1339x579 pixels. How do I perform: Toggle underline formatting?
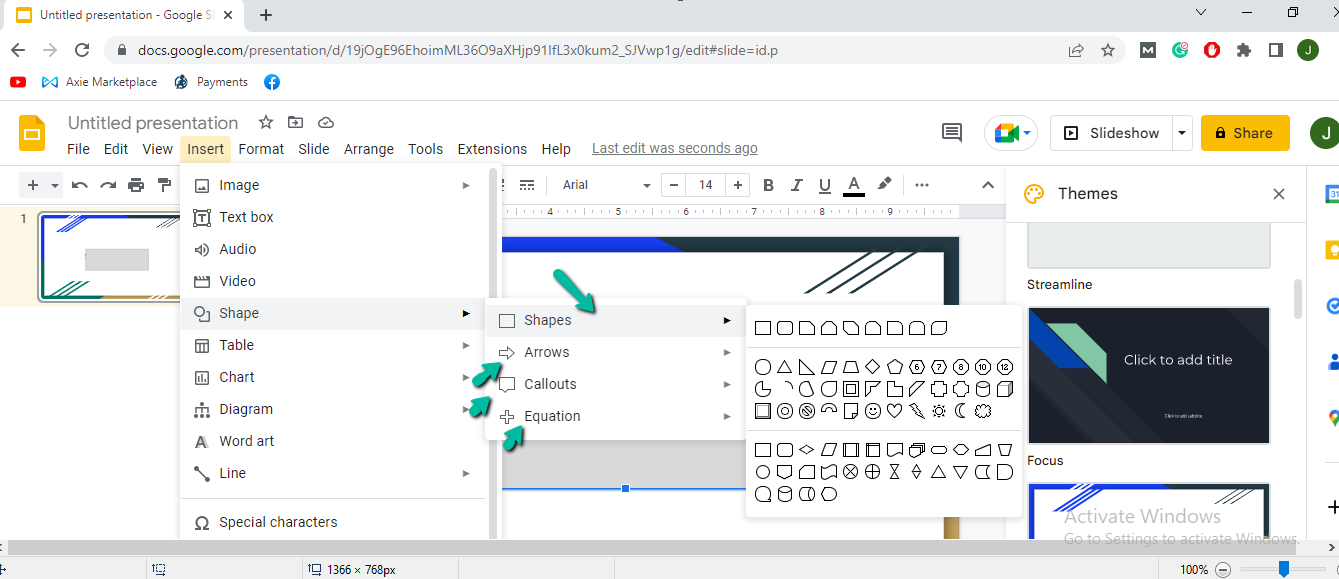tap(823, 185)
